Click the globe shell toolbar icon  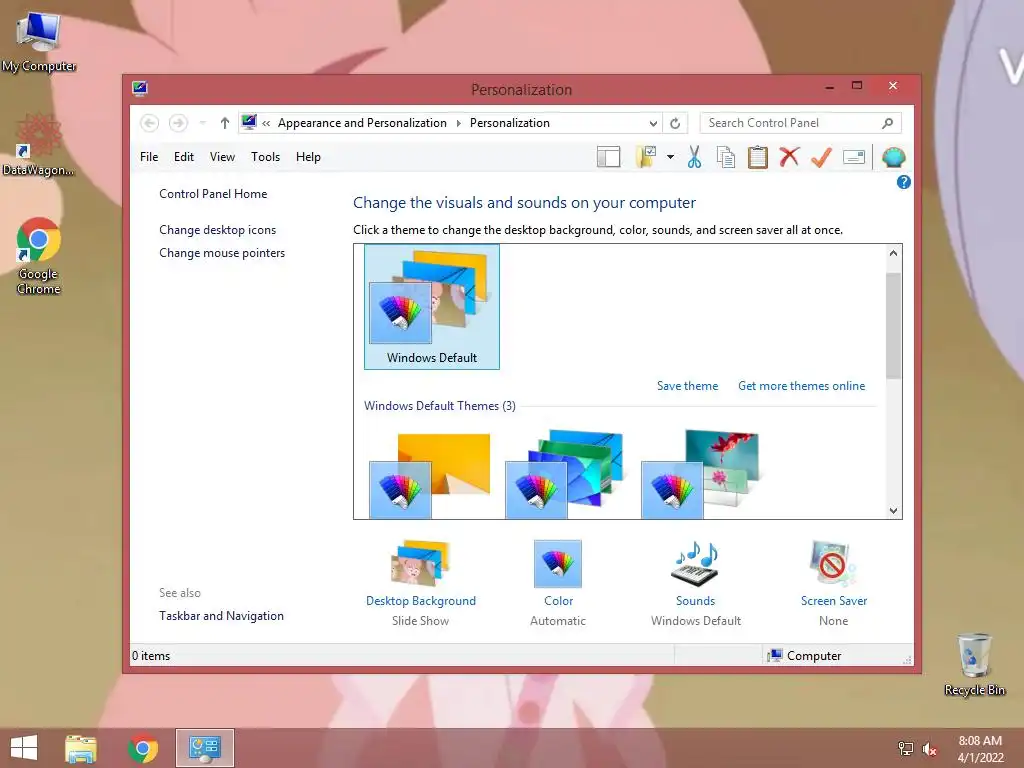pyautogui.click(x=893, y=157)
